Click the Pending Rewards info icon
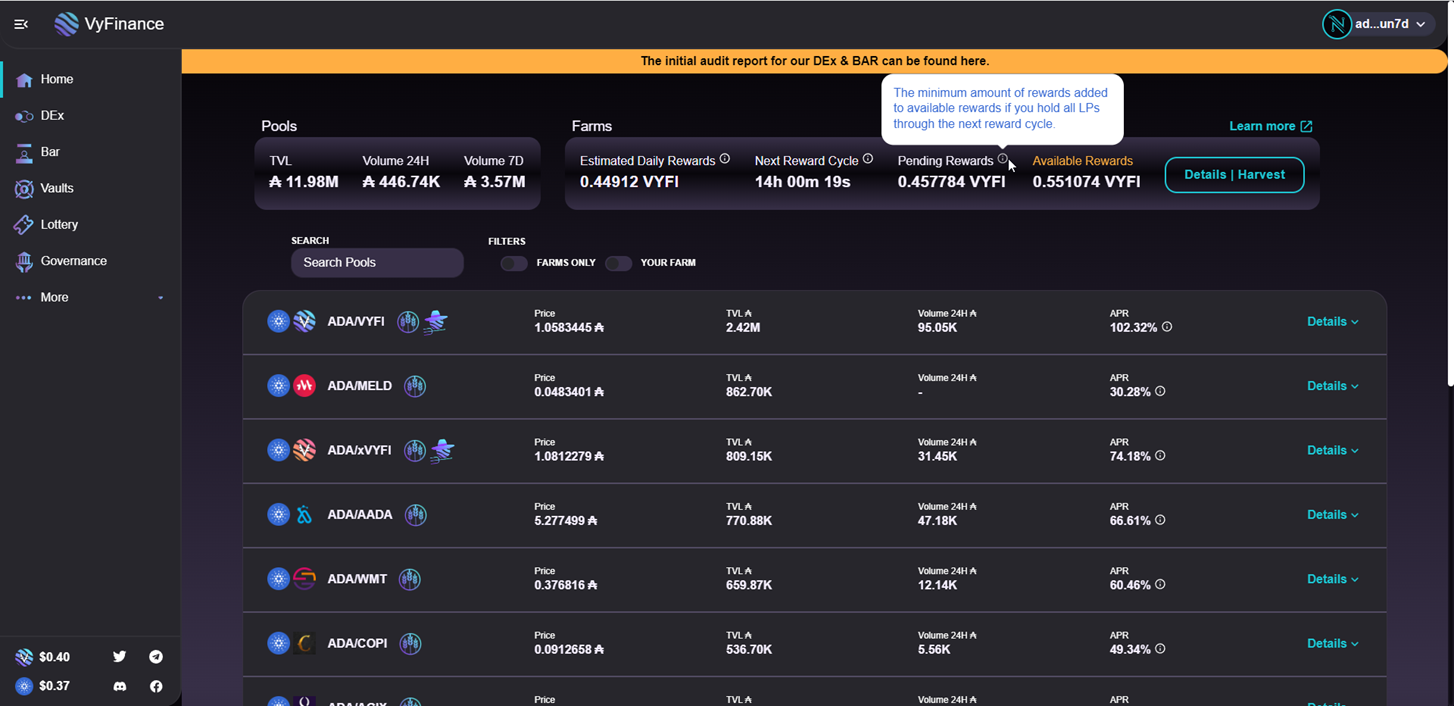Viewport: 1454px width, 706px height. click(1003, 159)
